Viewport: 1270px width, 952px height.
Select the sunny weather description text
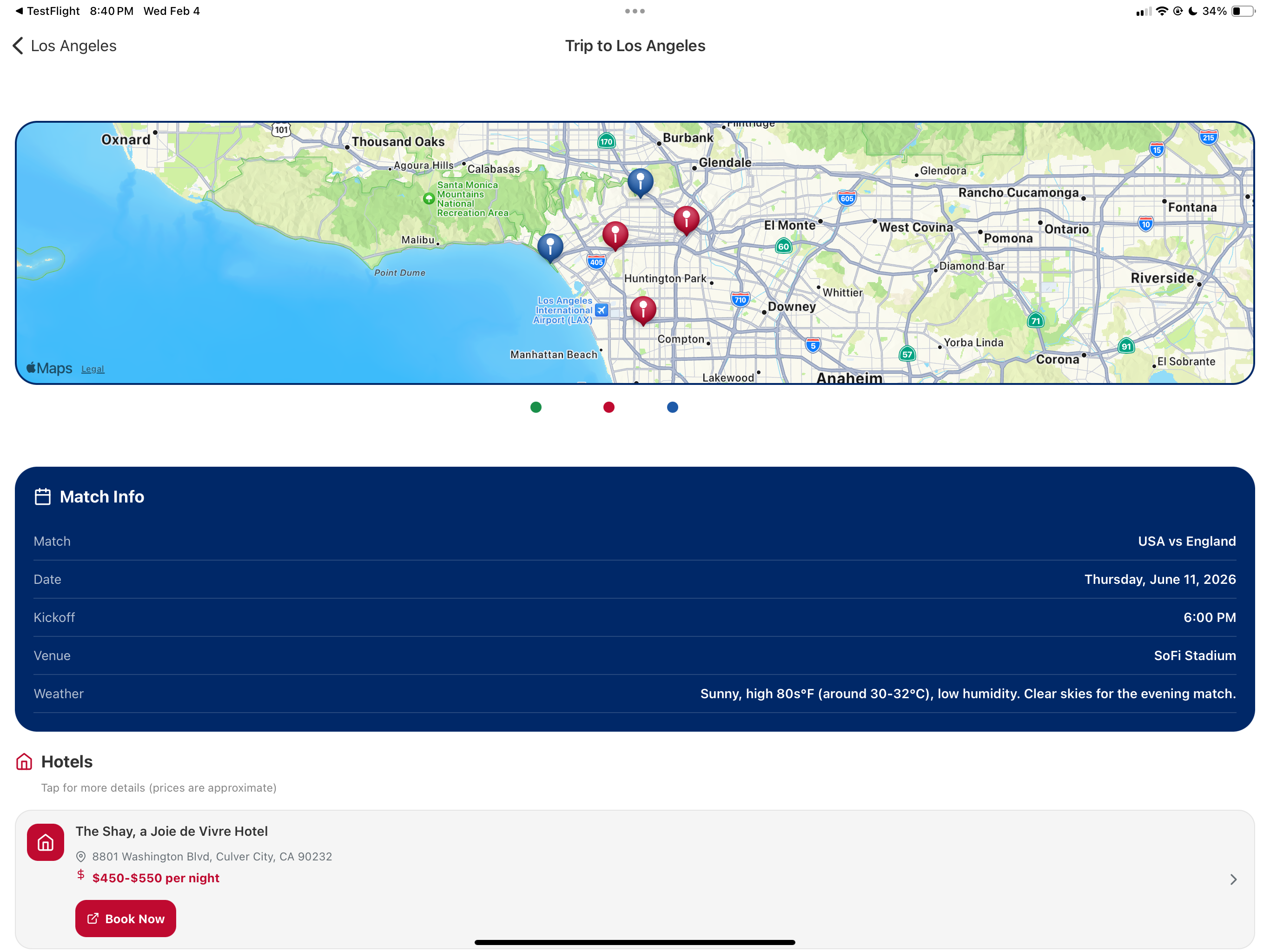(967, 694)
